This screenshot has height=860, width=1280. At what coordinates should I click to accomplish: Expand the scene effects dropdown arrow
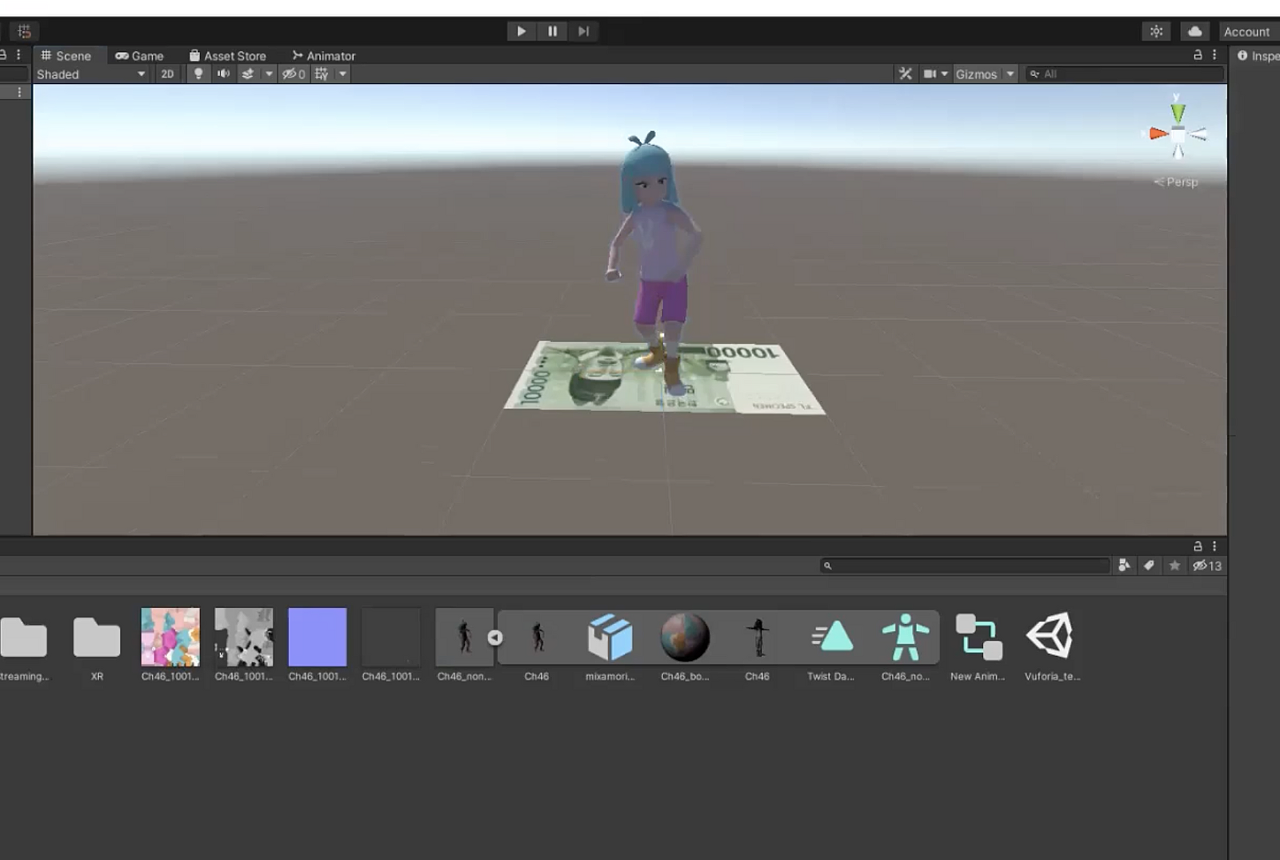(268, 74)
